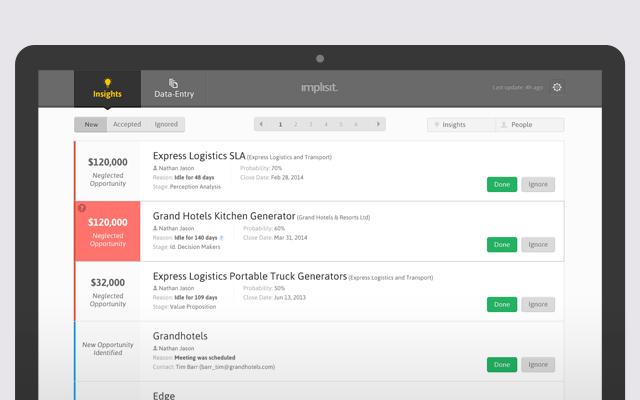Click person icon in Kitchen Generator row

(155, 228)
